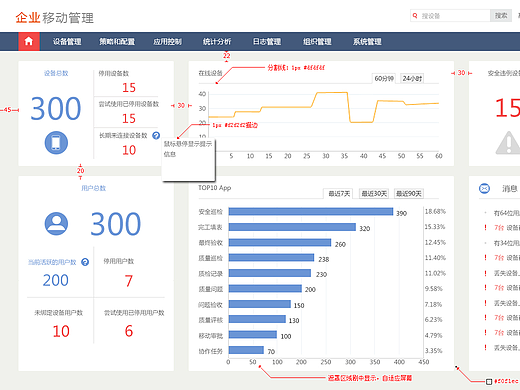Click the 质量问题 bar with value 200
Viewport: 520px width, 390px height.
coord(265,288)
